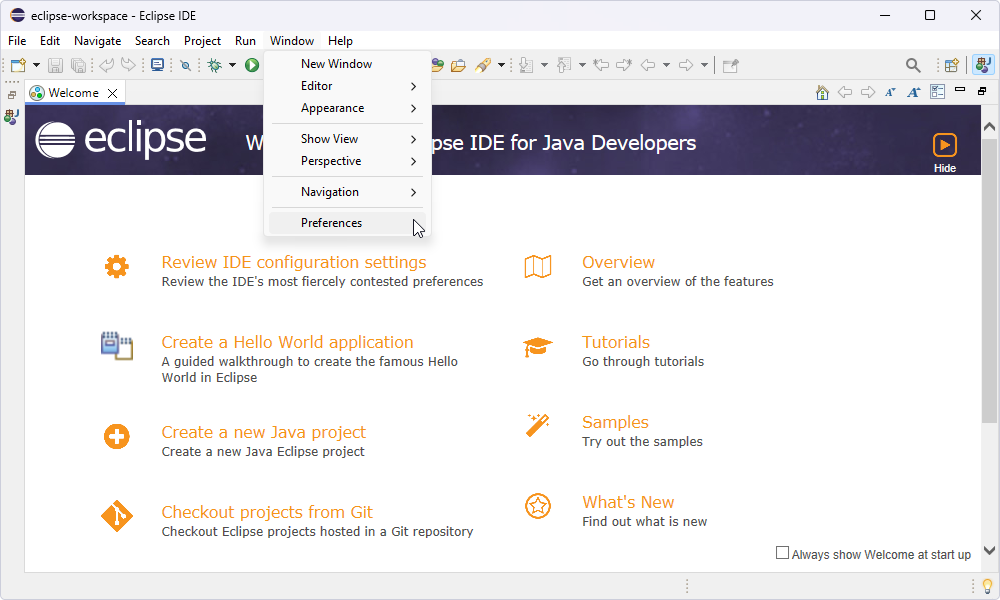1000x600 pixels.
Task: Click the toolbar Back navigation arrow
Action: (648, 65)
